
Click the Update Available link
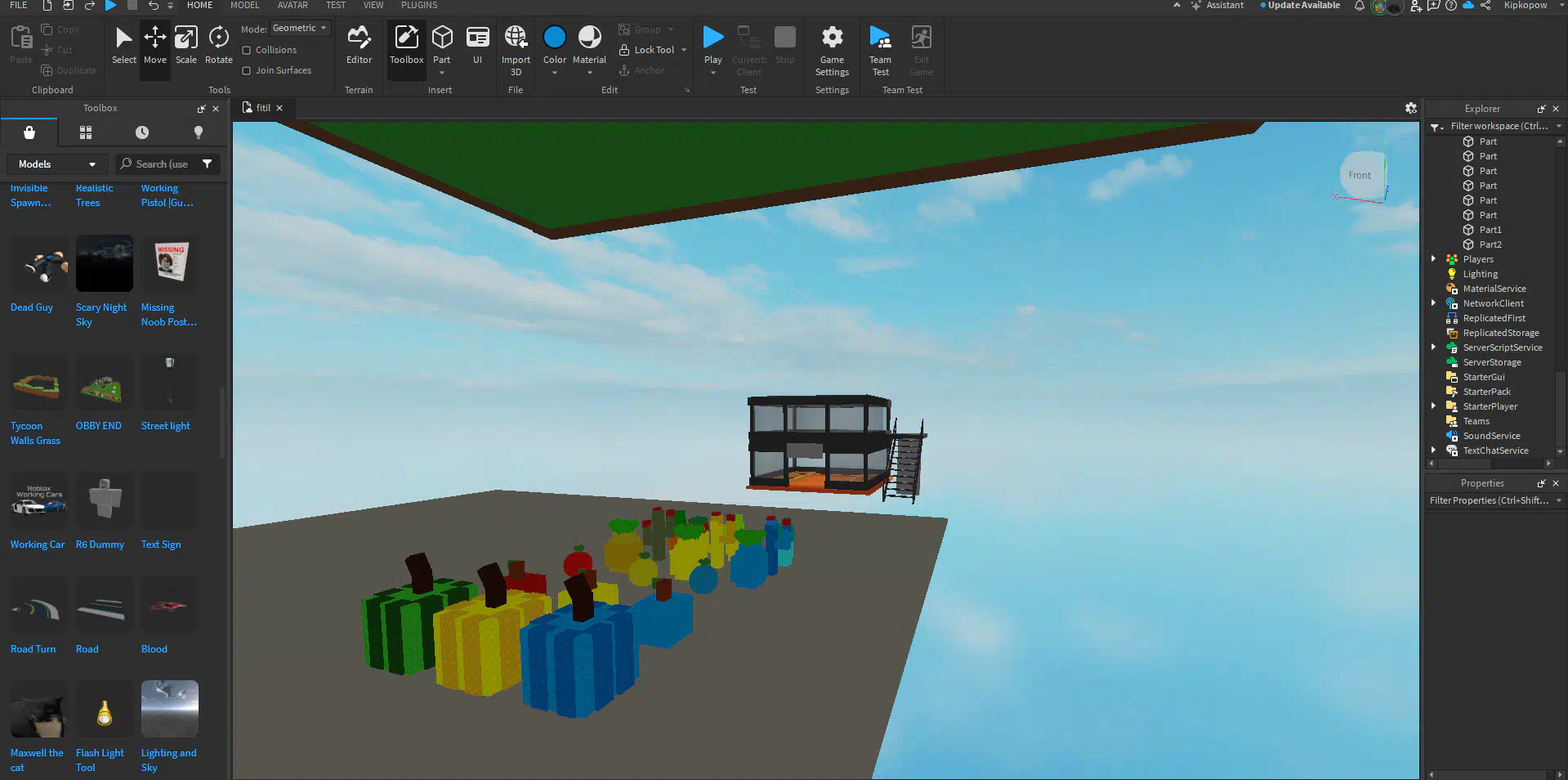coord(1303,6)
